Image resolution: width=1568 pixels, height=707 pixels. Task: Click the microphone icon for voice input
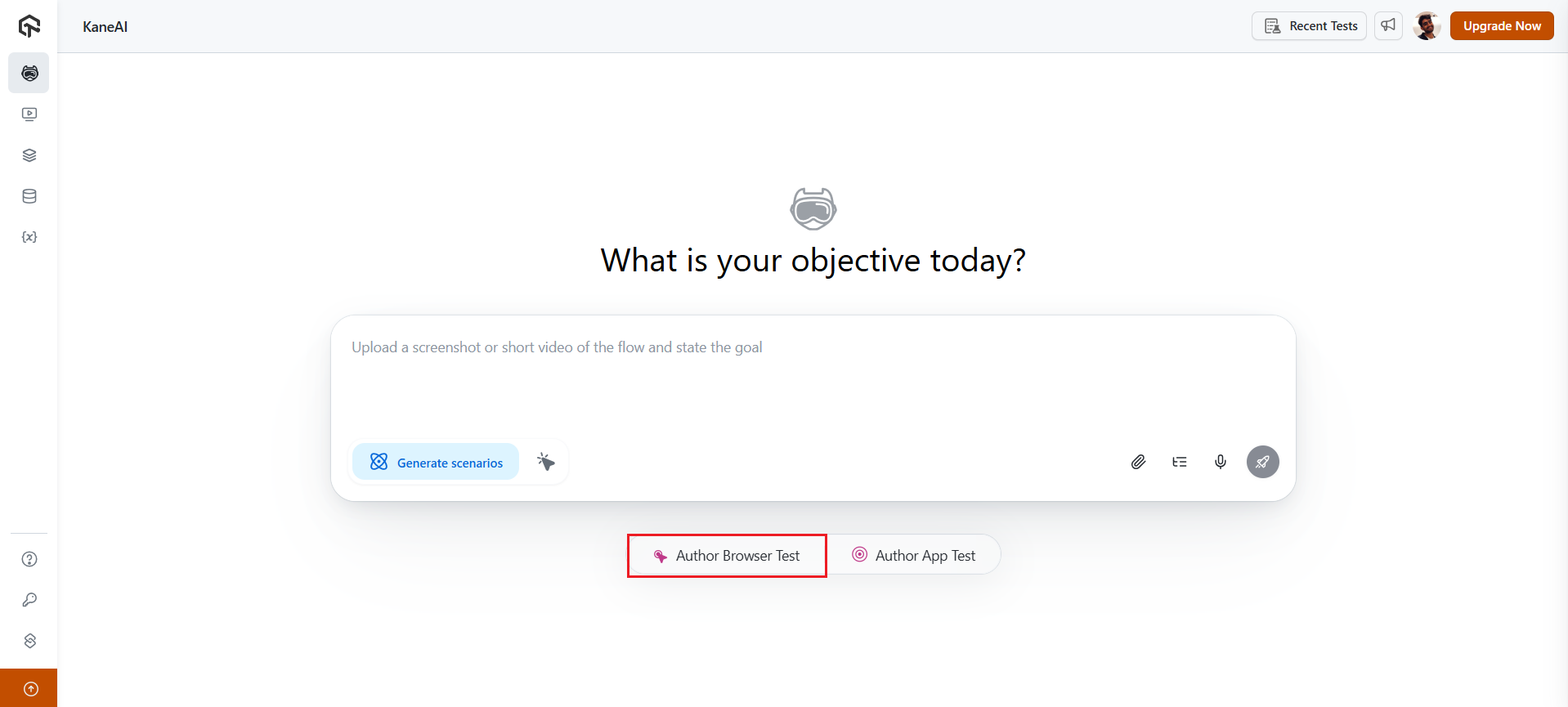click(1220, 462)
